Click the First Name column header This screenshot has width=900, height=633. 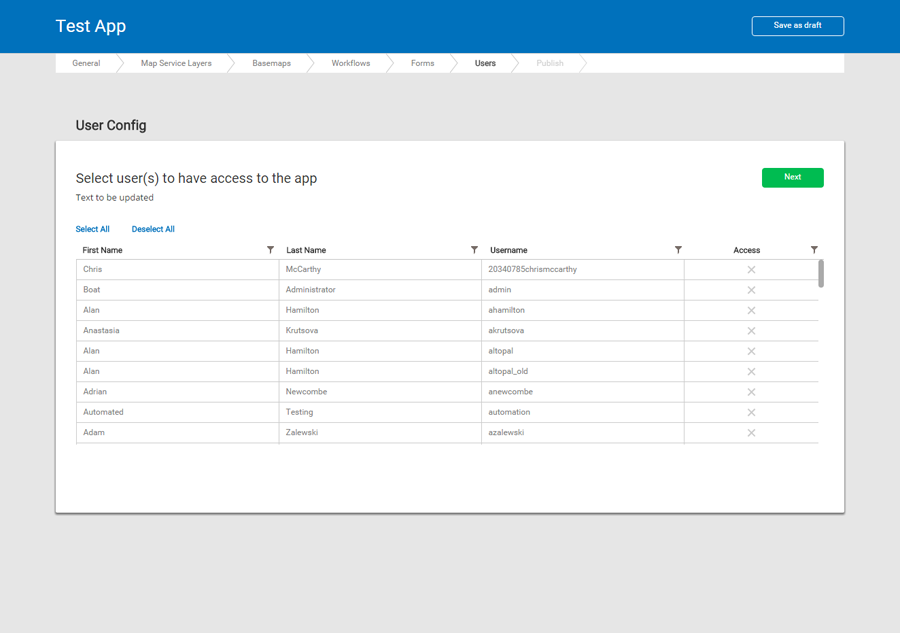click(x=102, y=250)
